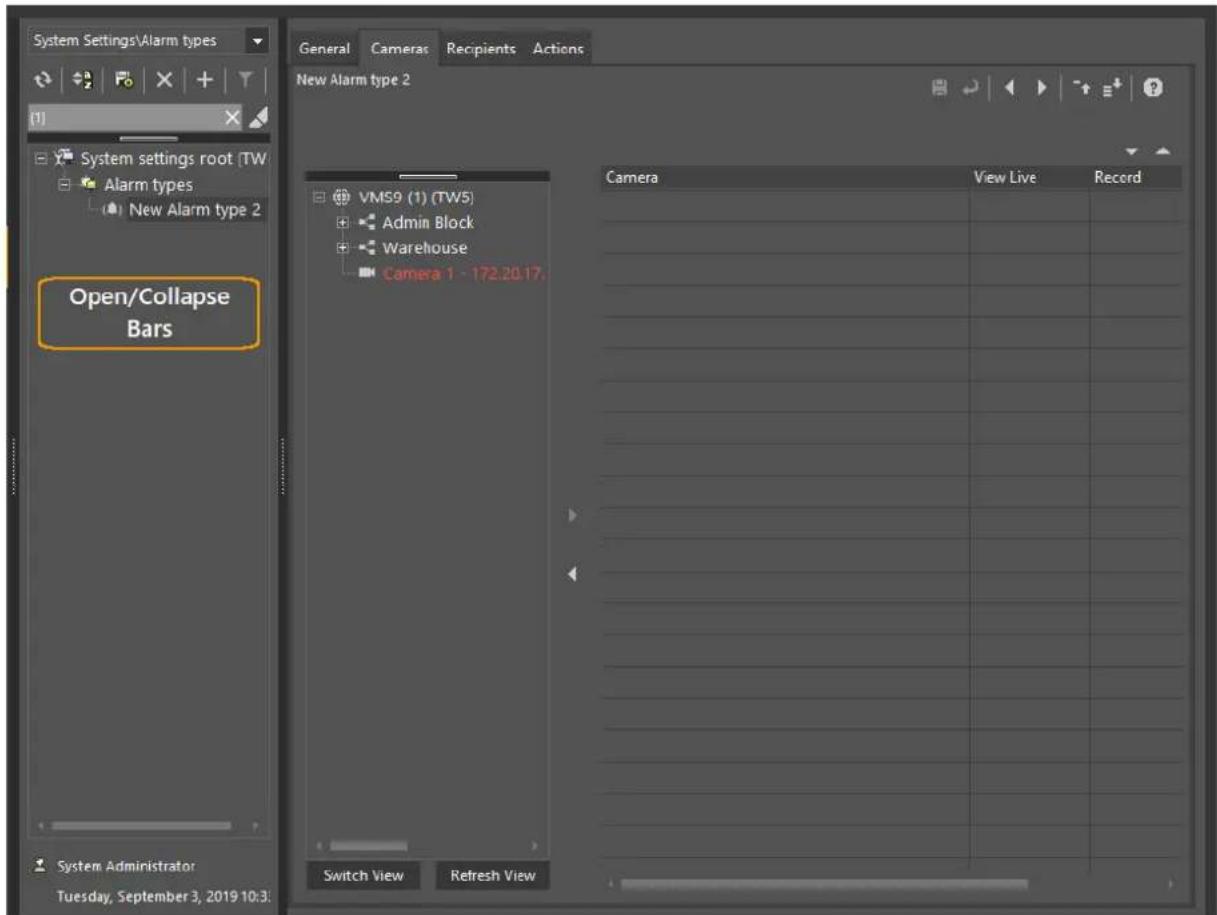Screen dimensions: 1217x915
Task: Click the Refresh View button
Action: coord(492,876)
